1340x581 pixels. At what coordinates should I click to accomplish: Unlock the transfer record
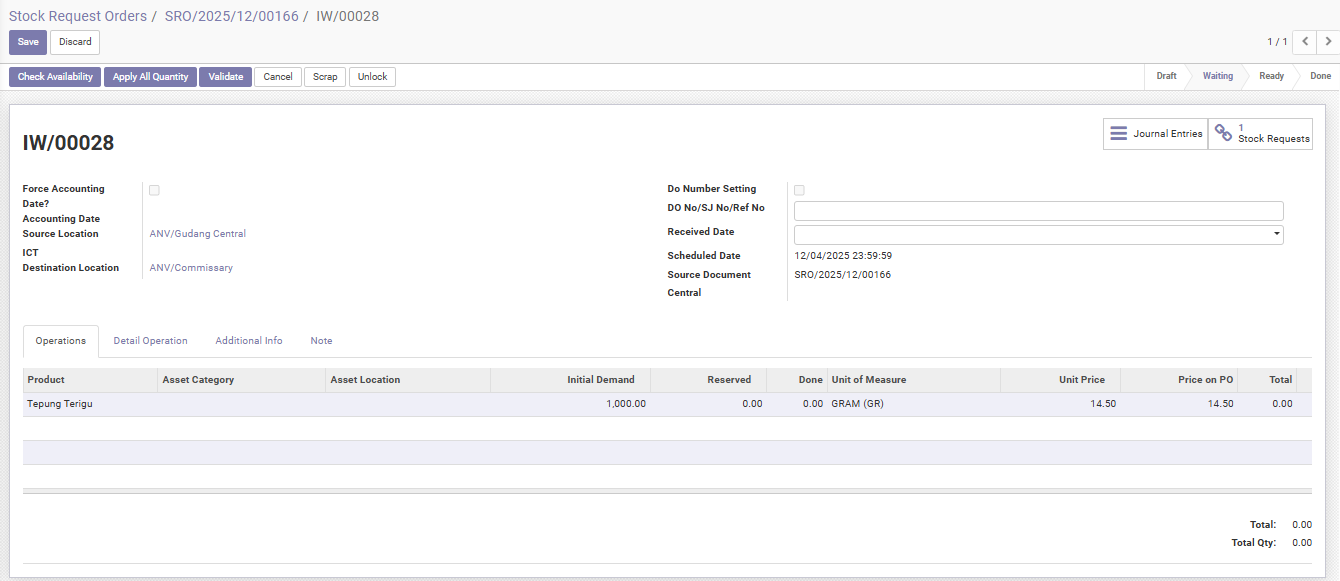pos(372,77)
